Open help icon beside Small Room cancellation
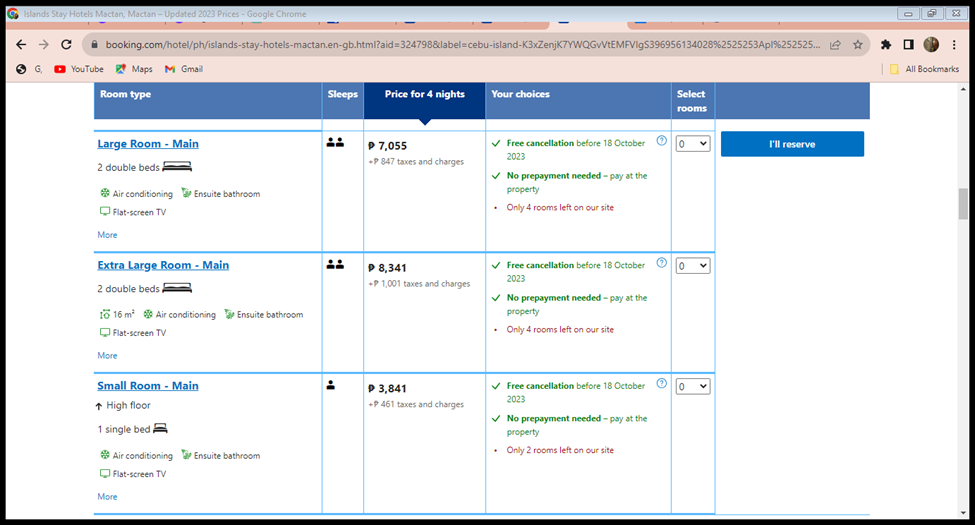This screenshot has height=525, width=975. [662, 383]
